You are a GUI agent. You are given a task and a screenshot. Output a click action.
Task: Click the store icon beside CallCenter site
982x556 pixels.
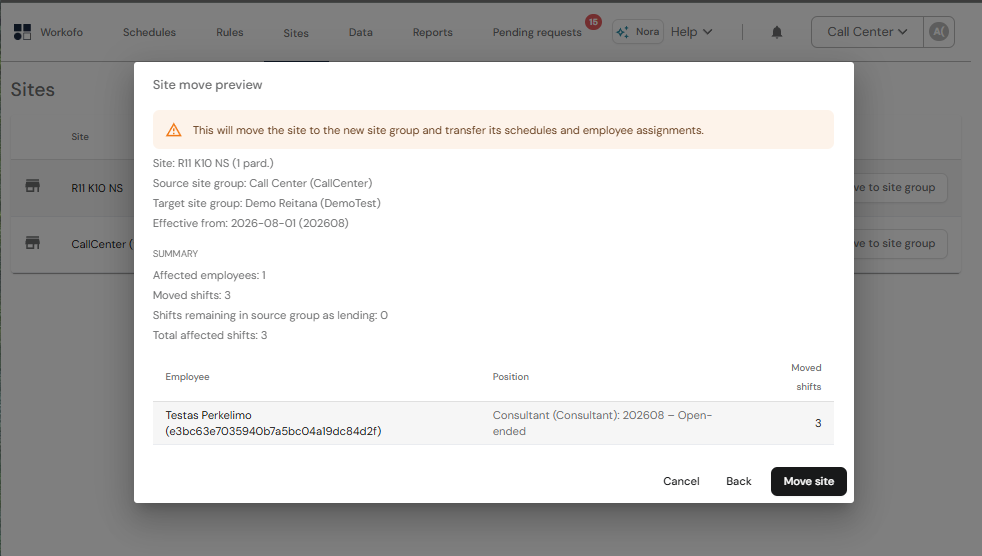pyautogui.click(x=33, y=243)
